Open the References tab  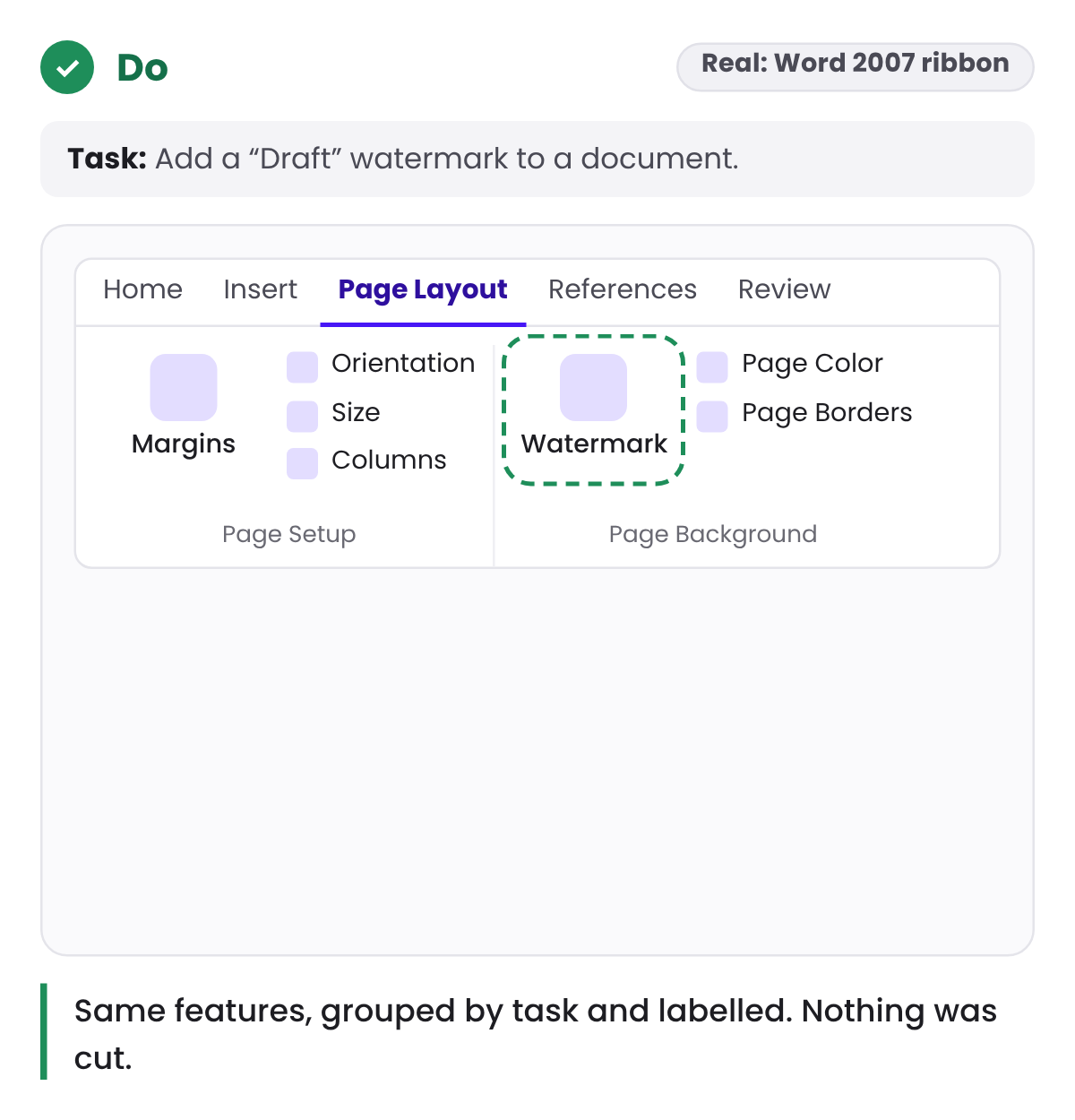coord(623,289)
